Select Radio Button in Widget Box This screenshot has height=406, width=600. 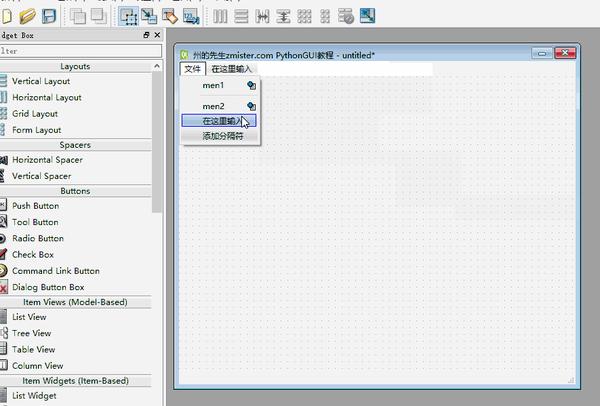(38, 238)
